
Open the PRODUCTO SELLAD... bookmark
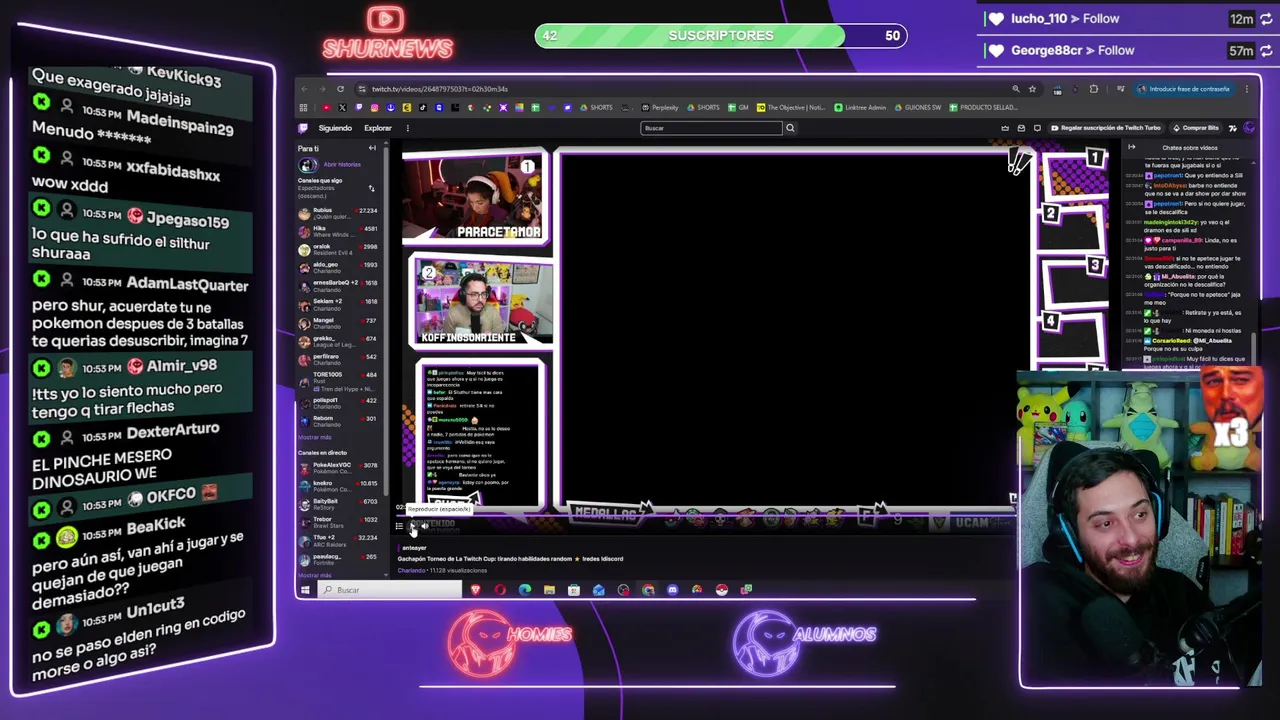[x=984, y=107]
